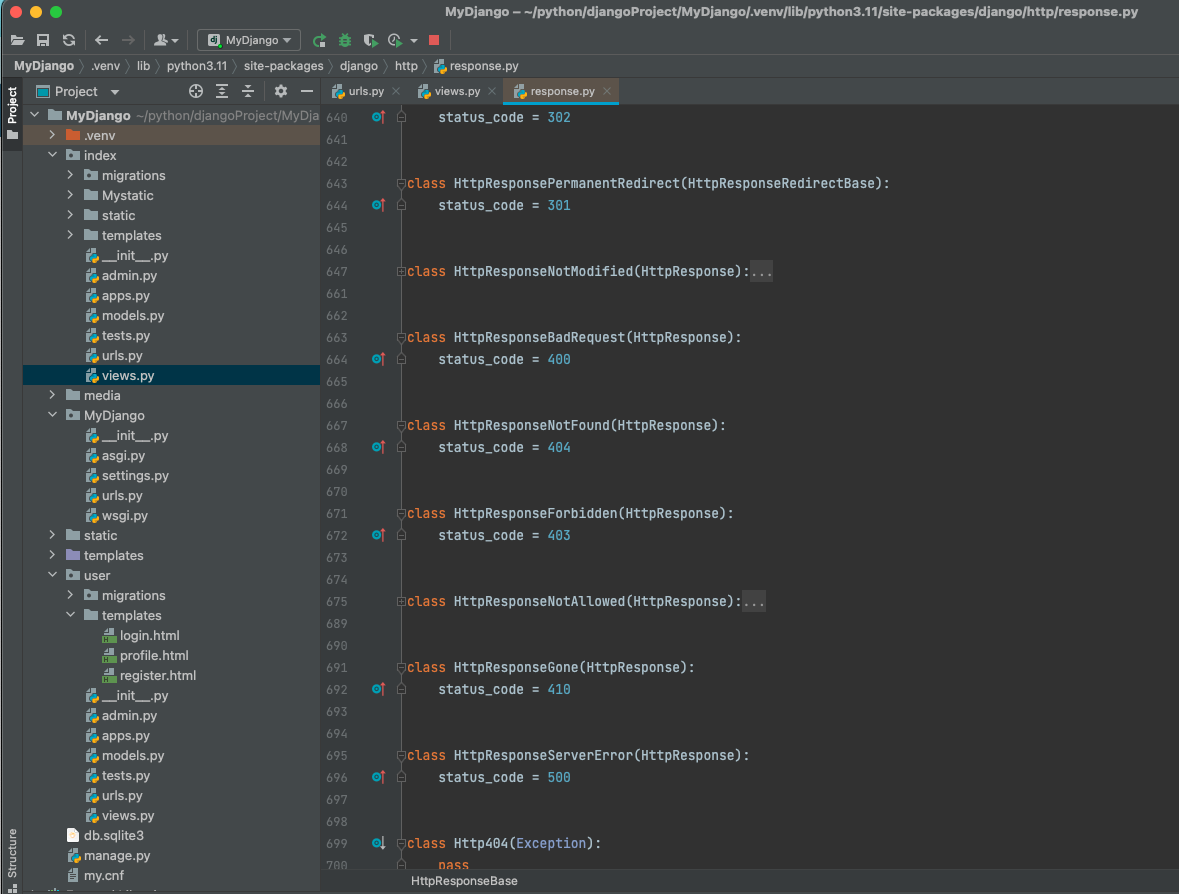Click override gutter icon on line 644
Image resolution: width=1179 pixels, height=894 pixels.
pyautogui.click(x=378, y=205)
